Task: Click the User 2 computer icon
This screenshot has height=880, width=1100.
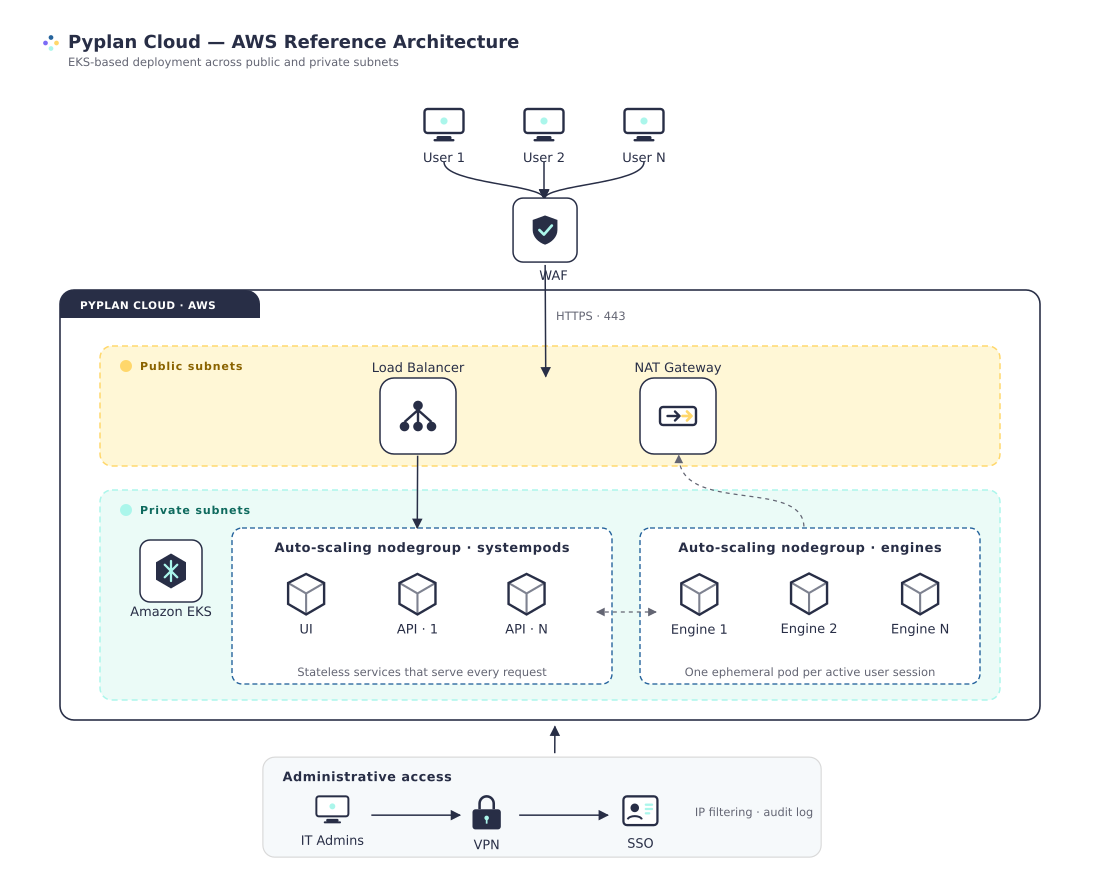Action: coord(544,124)
